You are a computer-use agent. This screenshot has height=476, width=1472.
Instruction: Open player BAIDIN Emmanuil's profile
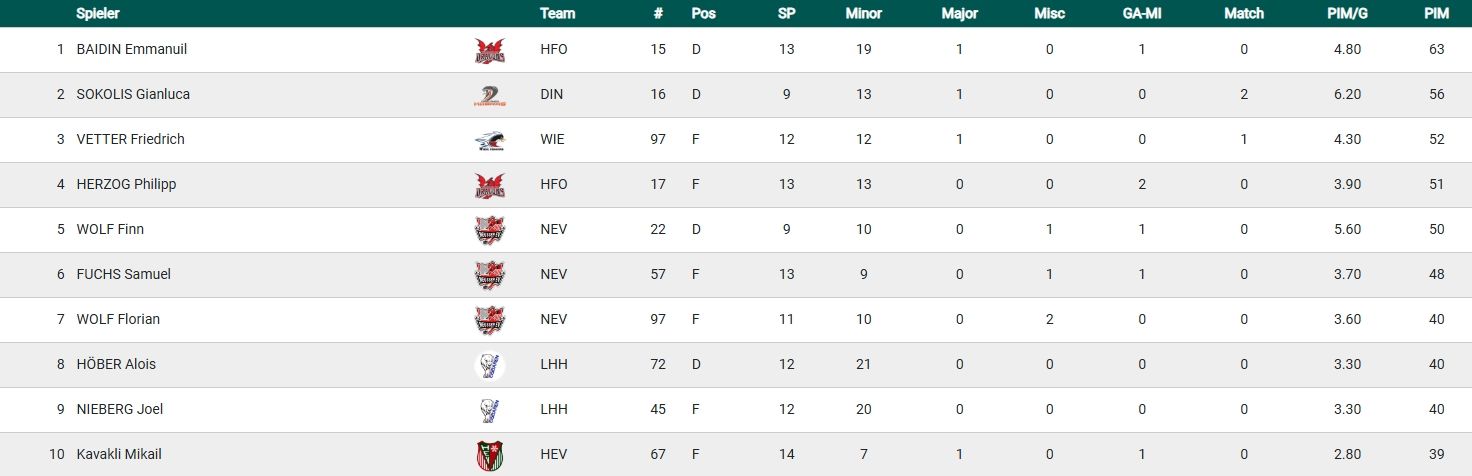pos(131,49)
